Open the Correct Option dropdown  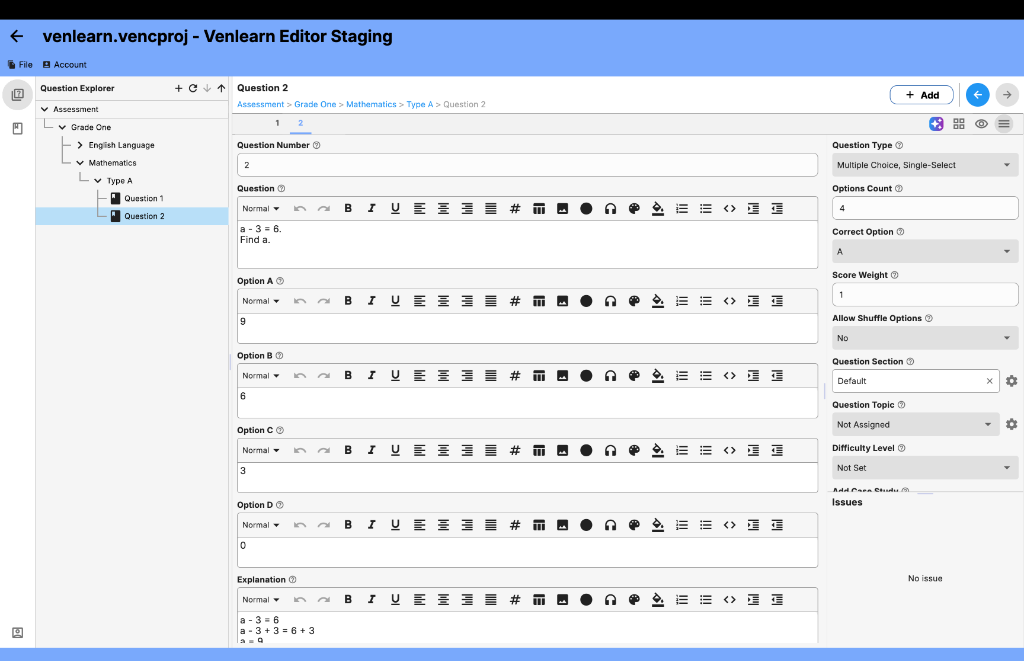point(924,251)
